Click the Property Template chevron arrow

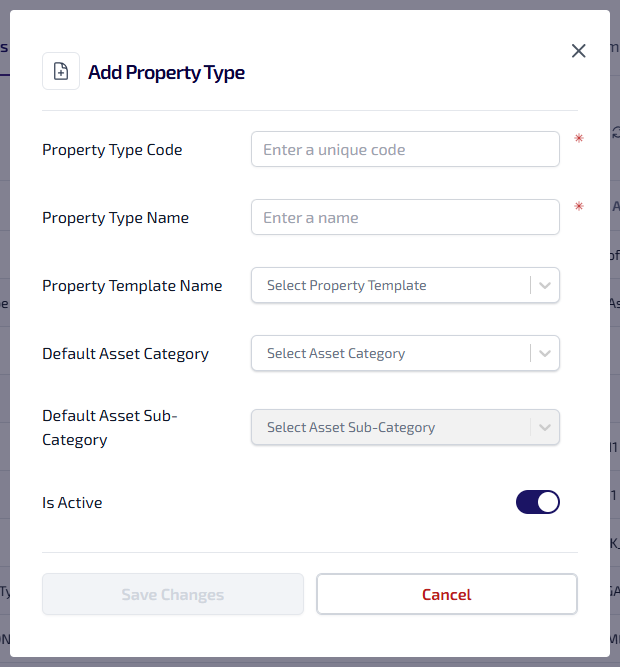[x=545, y=285]
